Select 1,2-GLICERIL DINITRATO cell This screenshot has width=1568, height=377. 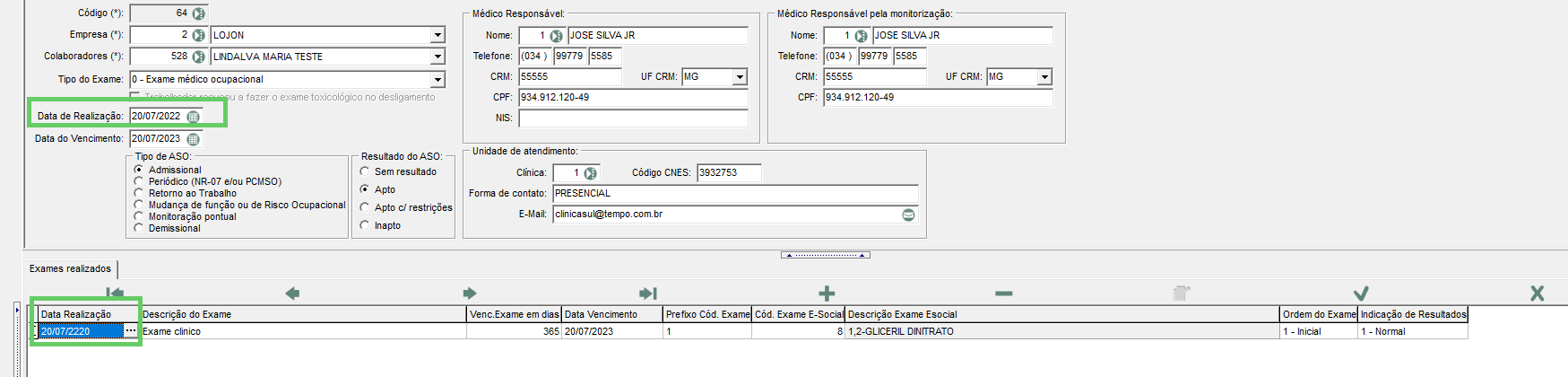point(1062,331)
